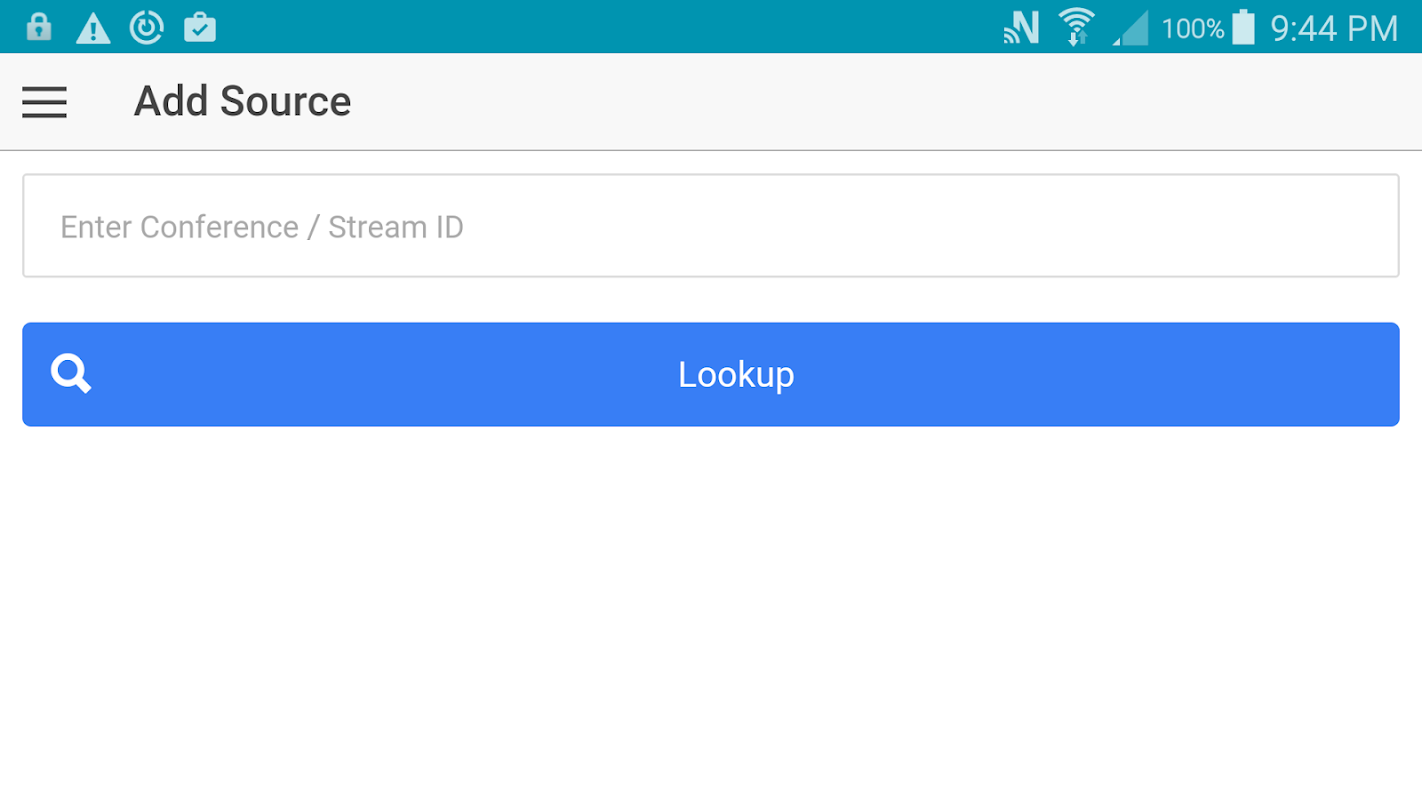Tap the warning triangle status icon
Screen dimensions: 1422x800
(93, 28)
